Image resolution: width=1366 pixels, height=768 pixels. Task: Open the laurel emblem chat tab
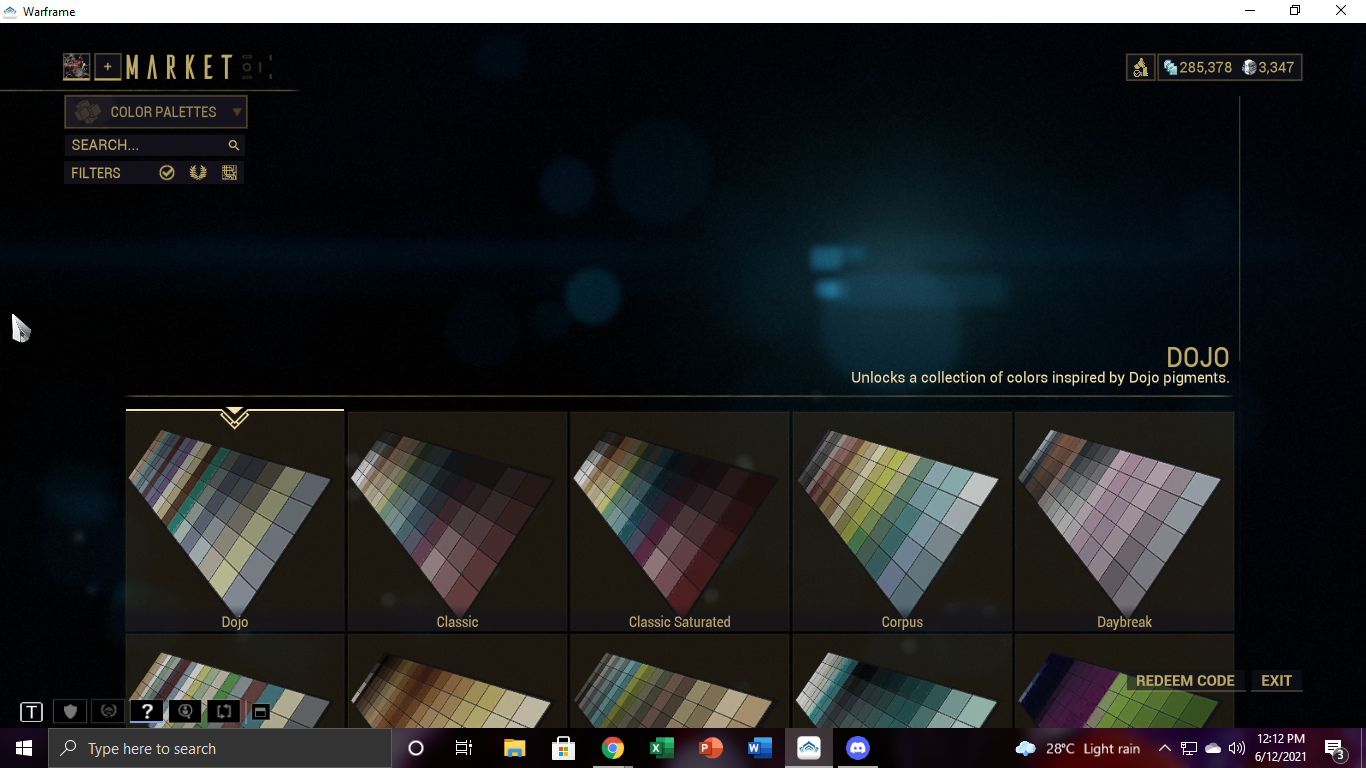coord(108,712)
